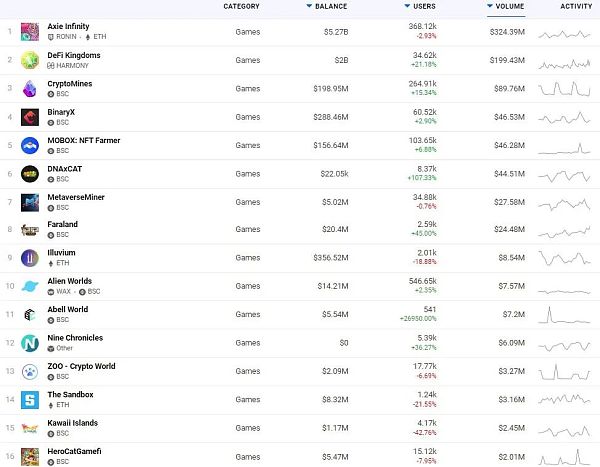
Task: Open the Illuvium game icon
Action: [x=29, y=257]
